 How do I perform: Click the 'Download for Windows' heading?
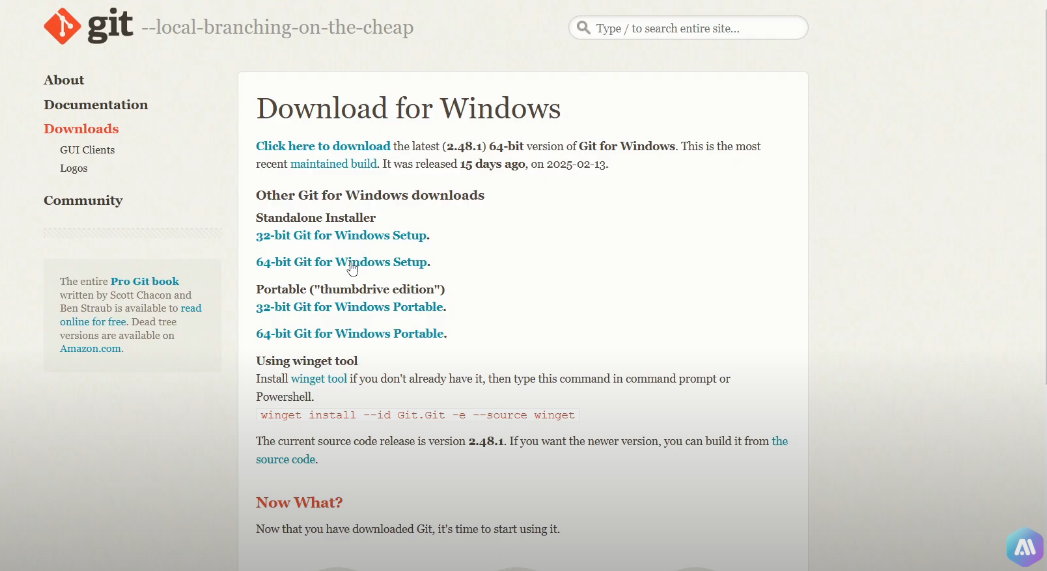(408, 108)
